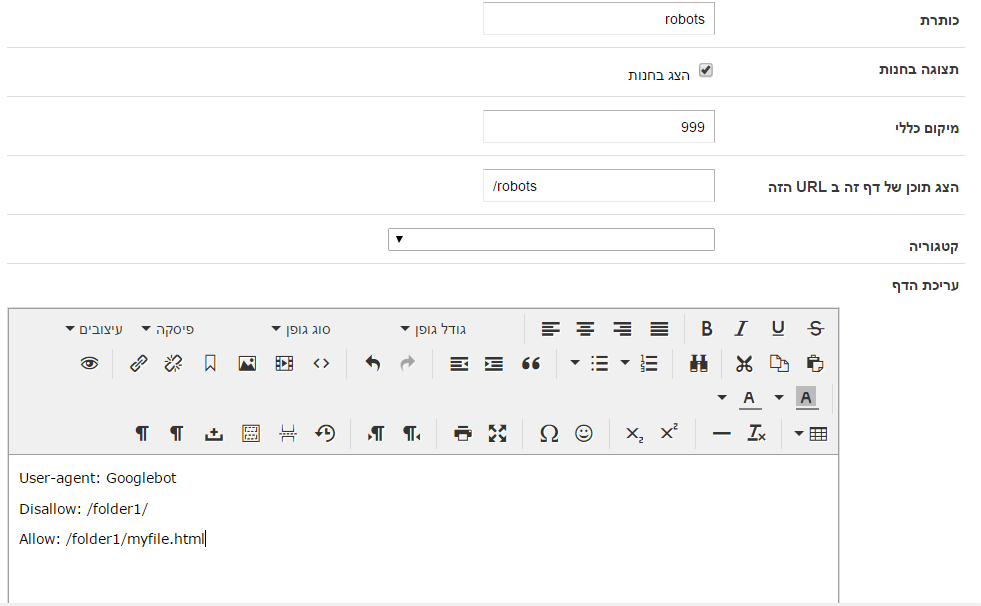Restore the last draft
The image size is (981, 606).
[x=325, y=433]
